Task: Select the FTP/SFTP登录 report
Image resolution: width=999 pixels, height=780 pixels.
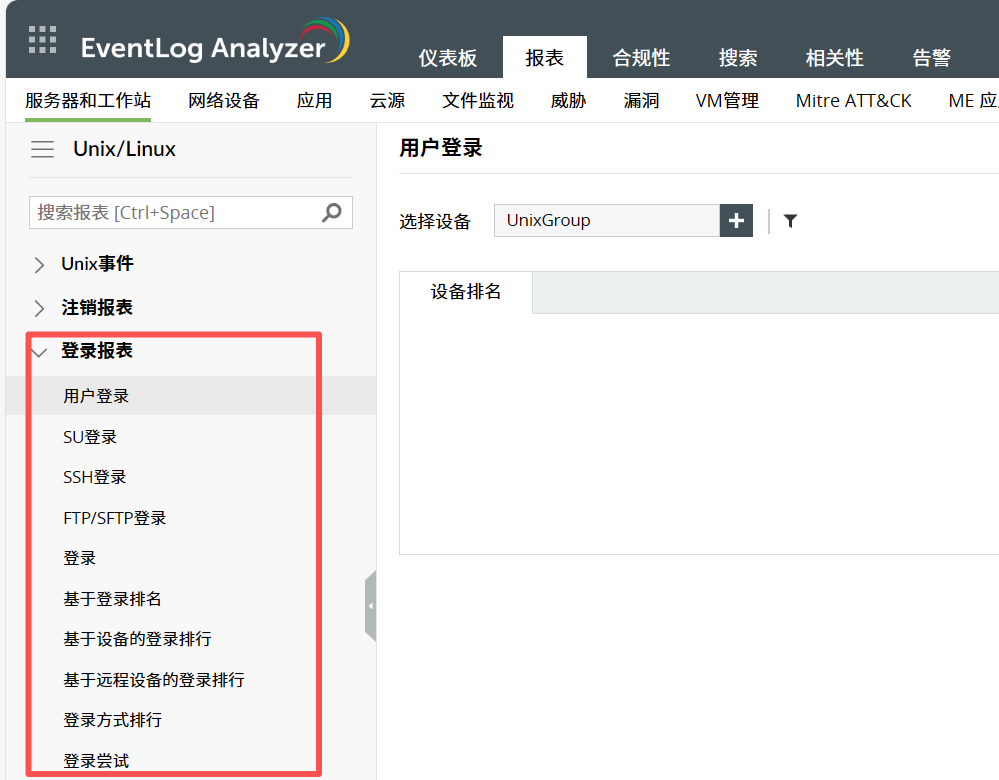Action: (x=115, y=518)
